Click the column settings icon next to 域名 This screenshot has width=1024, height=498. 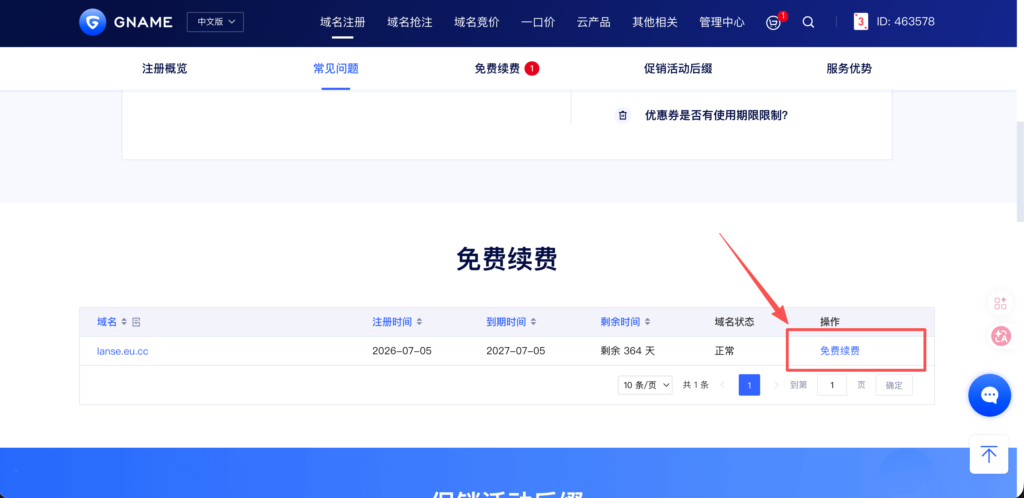(136, 322)
